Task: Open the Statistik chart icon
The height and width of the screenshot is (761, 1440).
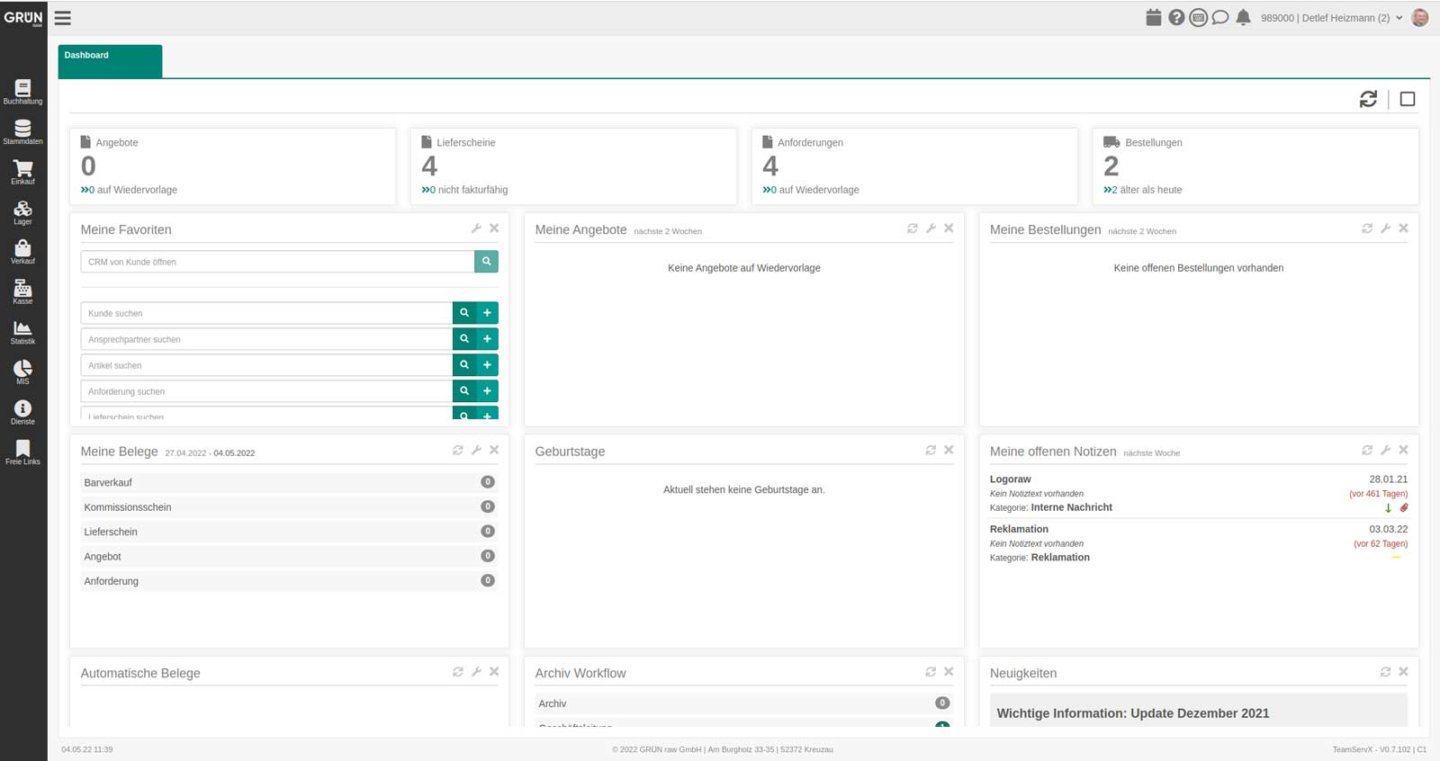Action: pyautogui.click(x=23, y=332)
